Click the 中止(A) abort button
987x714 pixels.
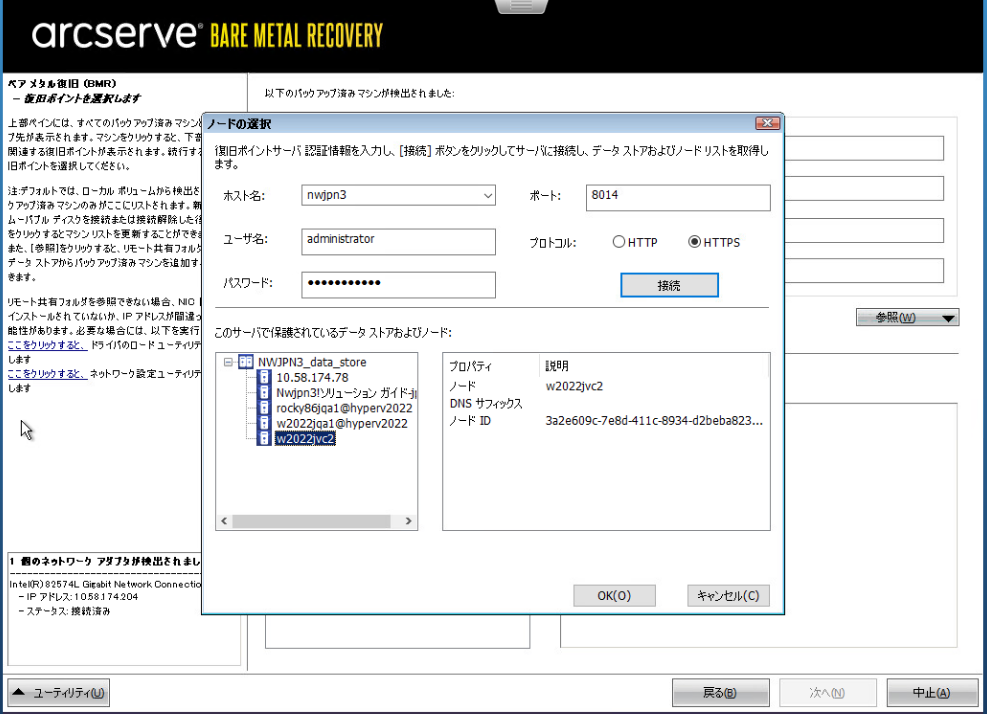[932, 693]
